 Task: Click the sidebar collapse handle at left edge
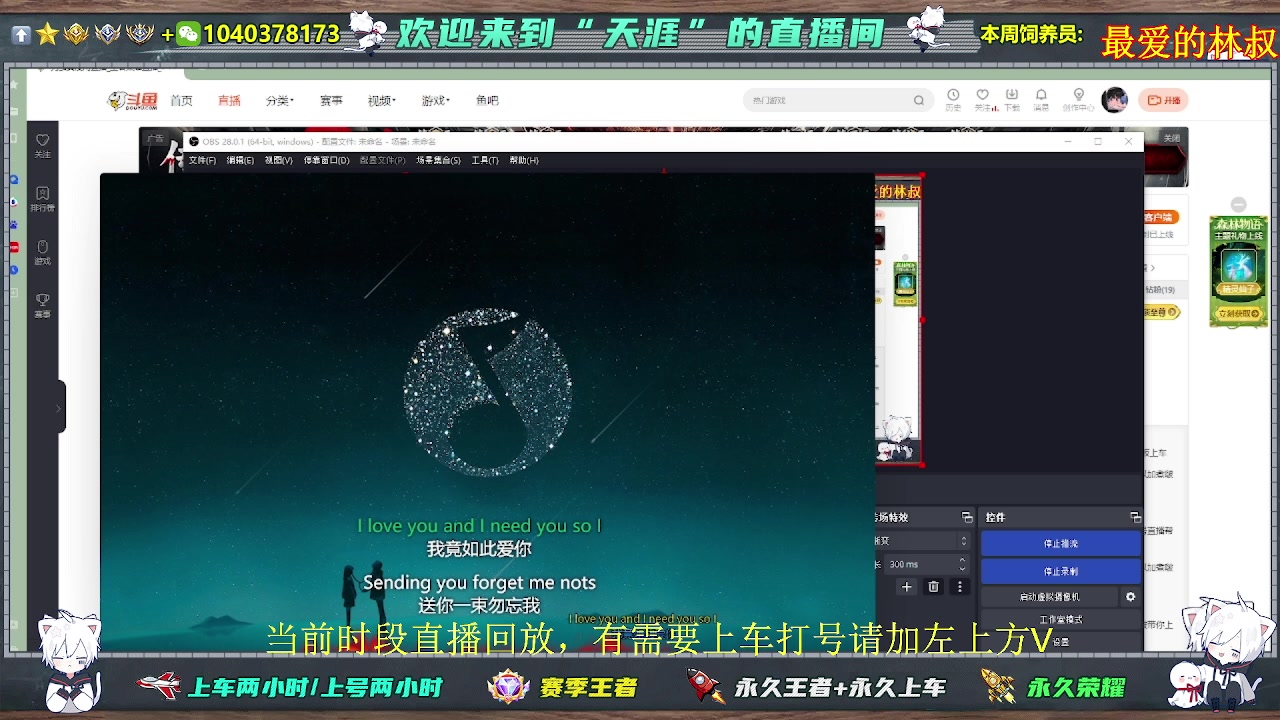click(58, 407)
